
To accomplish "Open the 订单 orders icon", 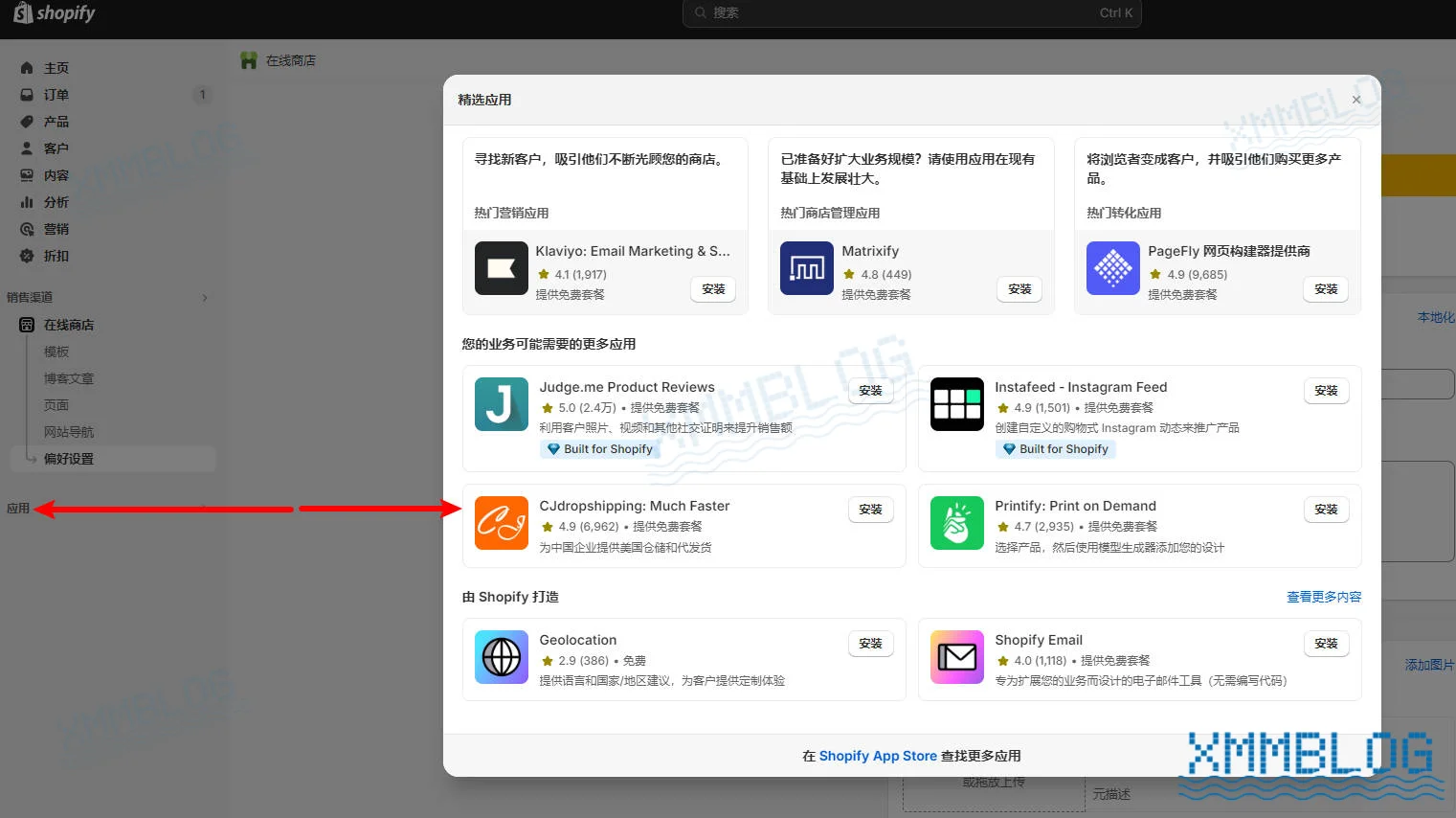I will click(27, 95).
